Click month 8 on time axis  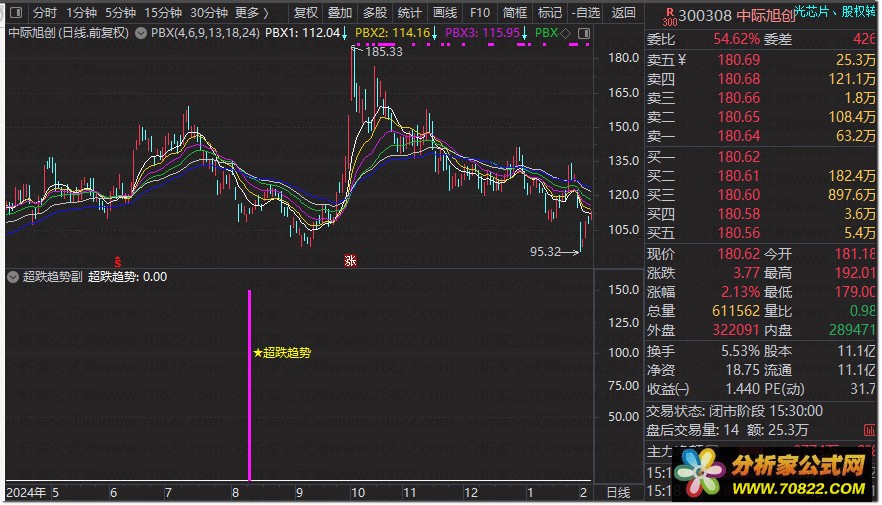click(235, 493)
